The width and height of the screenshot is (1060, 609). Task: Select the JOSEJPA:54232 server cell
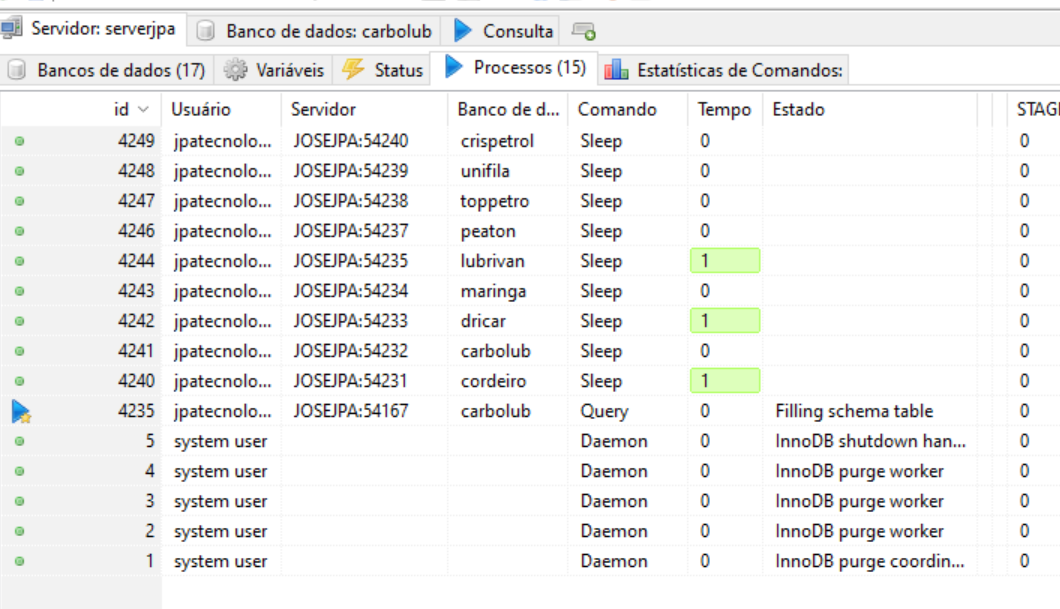[364, 351]
